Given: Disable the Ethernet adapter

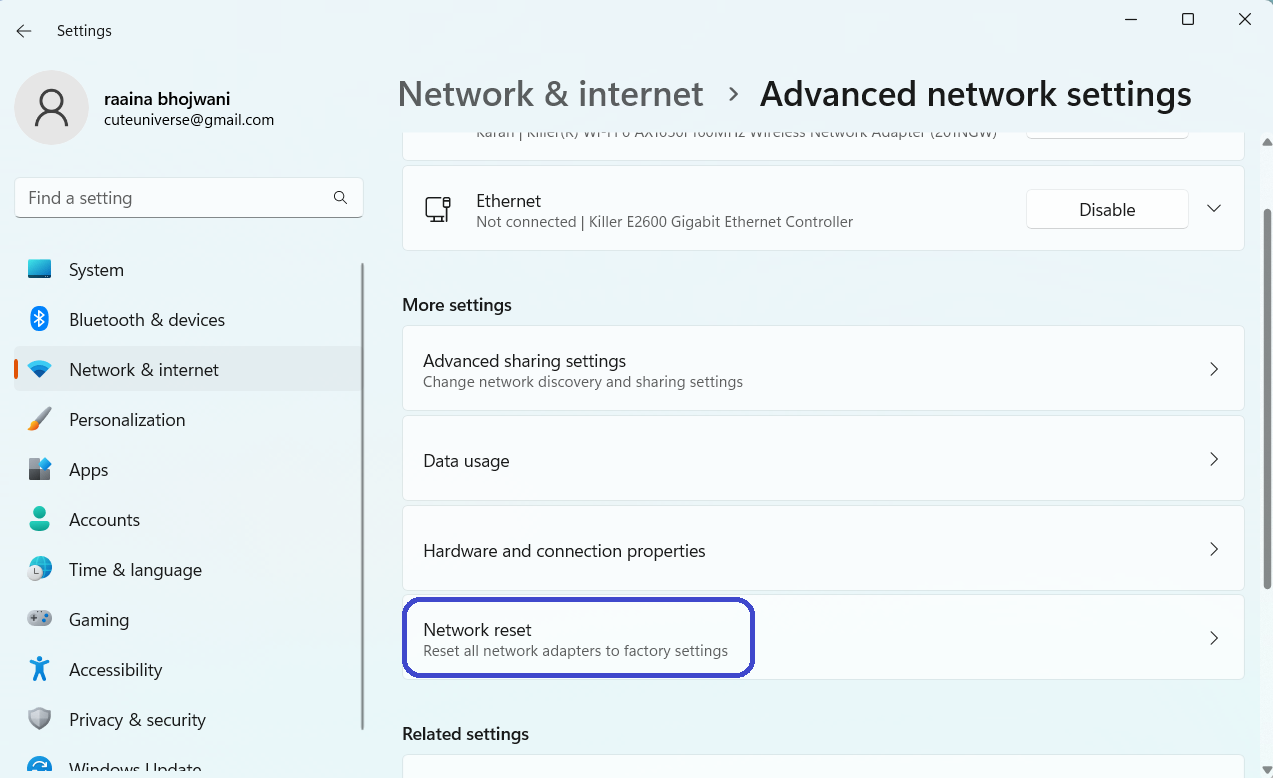Looking at the screenshot, I should (1106, 209).
